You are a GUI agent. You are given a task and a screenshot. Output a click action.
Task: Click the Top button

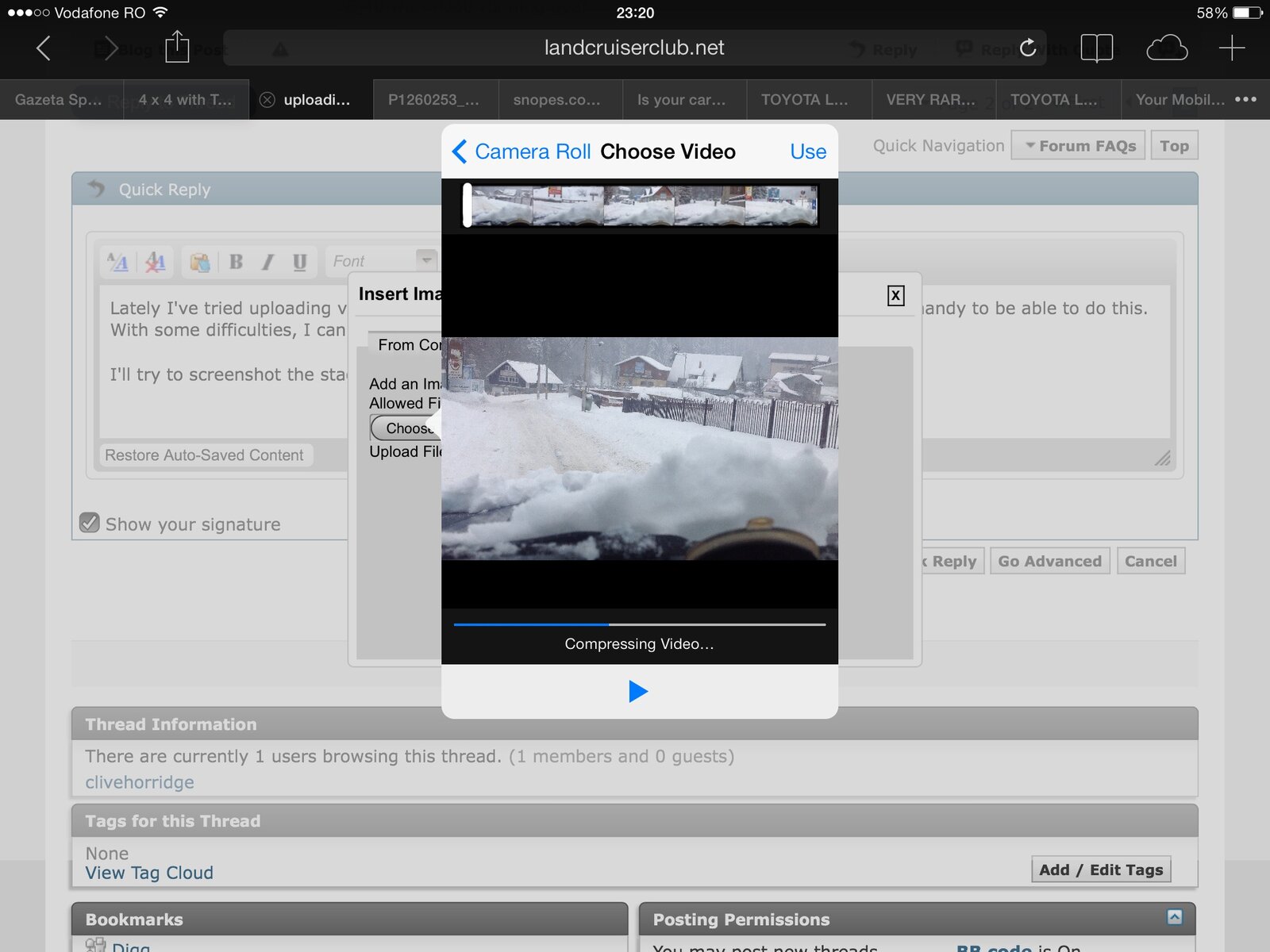pyautogui.click(x=1174, y=146)
